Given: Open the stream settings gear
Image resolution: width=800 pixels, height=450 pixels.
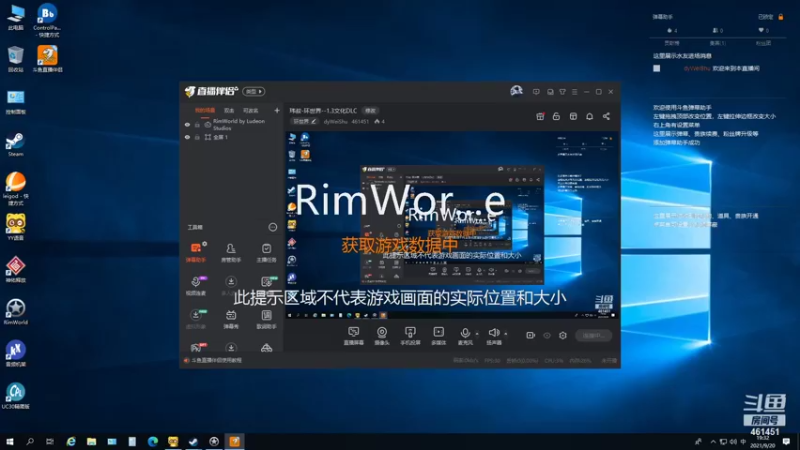Looking at the screenshot, I should [x=563, y=335].
